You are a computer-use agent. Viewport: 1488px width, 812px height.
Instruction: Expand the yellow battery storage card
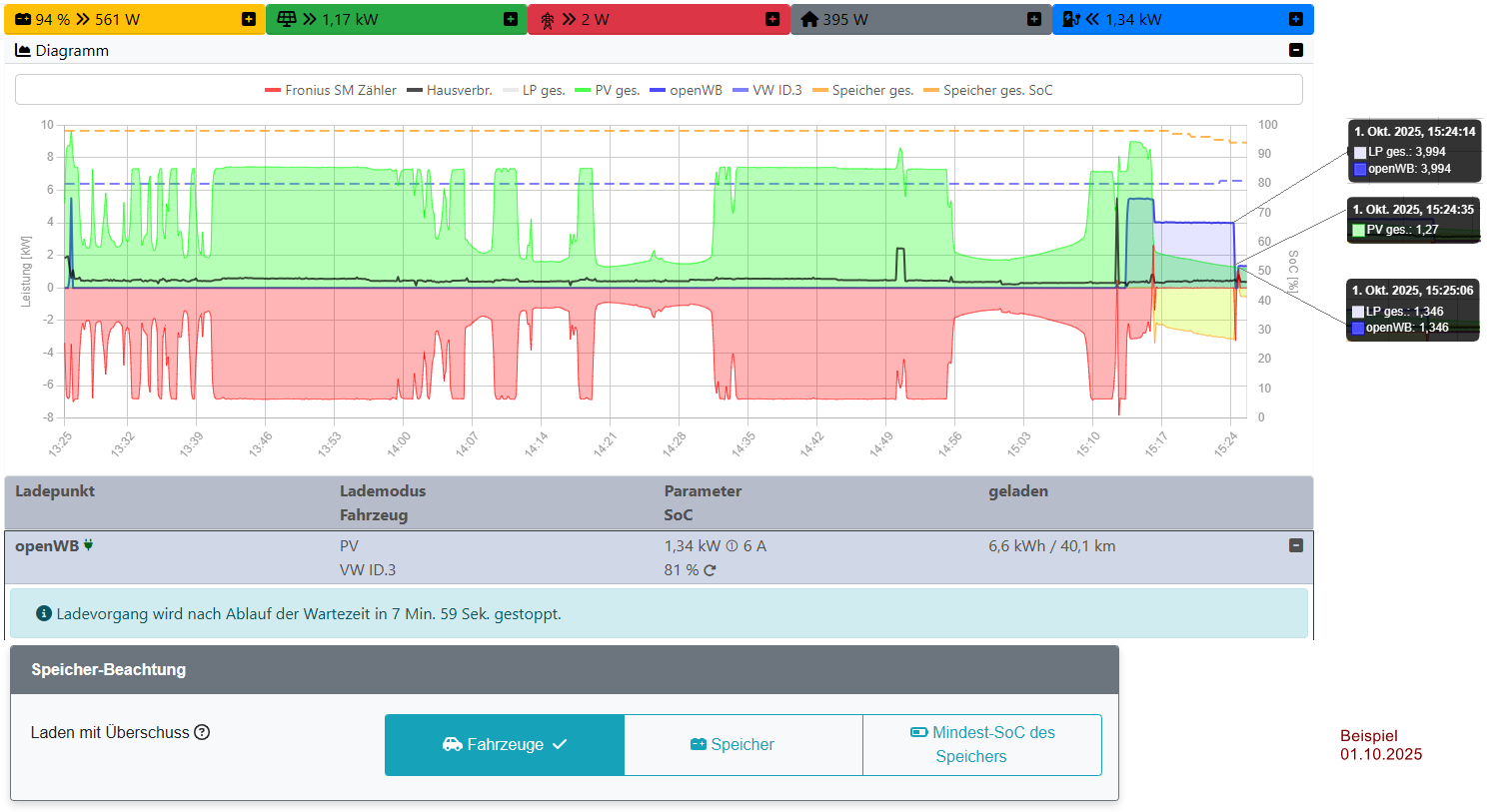249,19
